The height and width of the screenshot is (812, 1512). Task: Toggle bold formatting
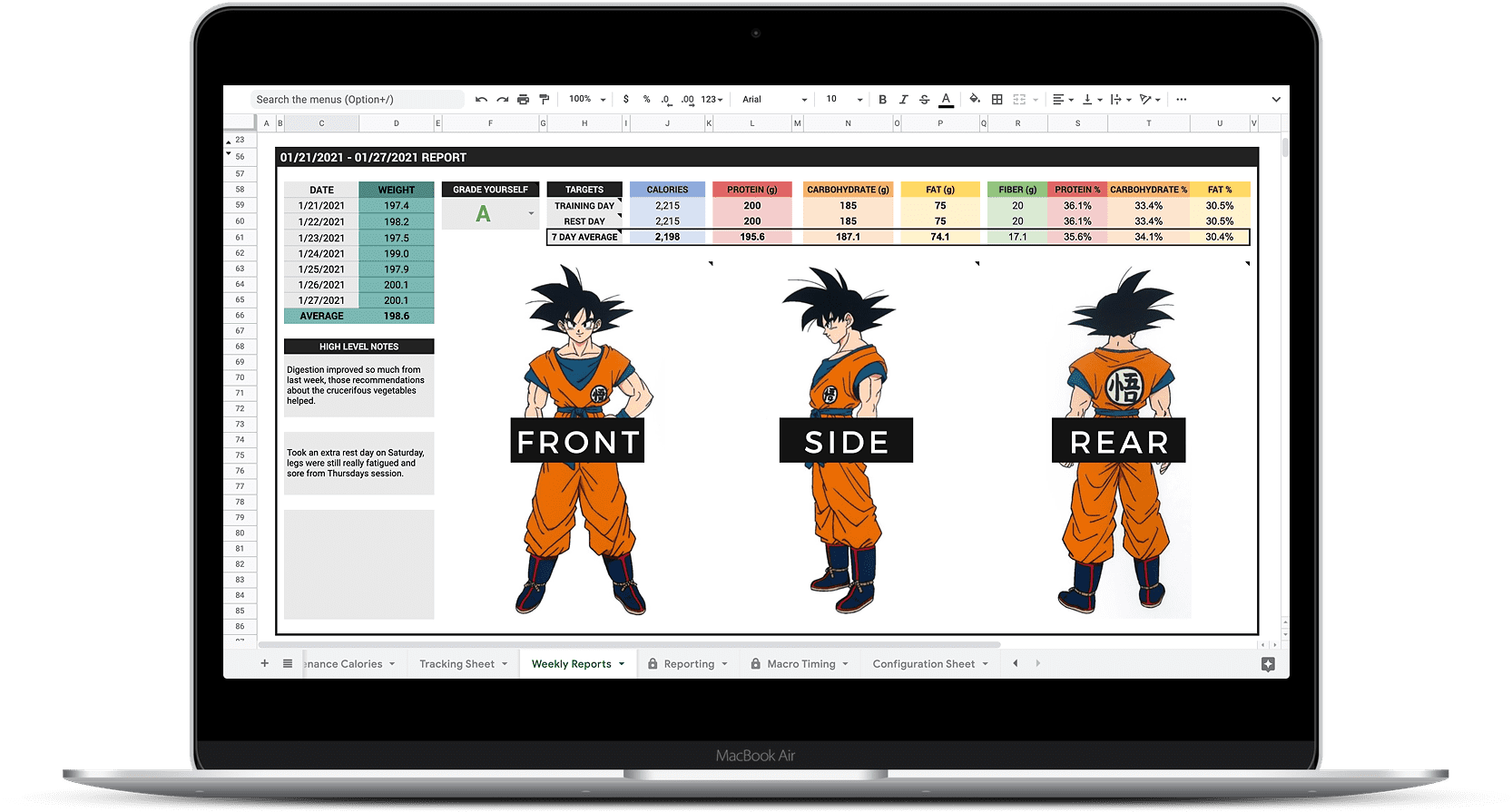click(x=882, y=100)
